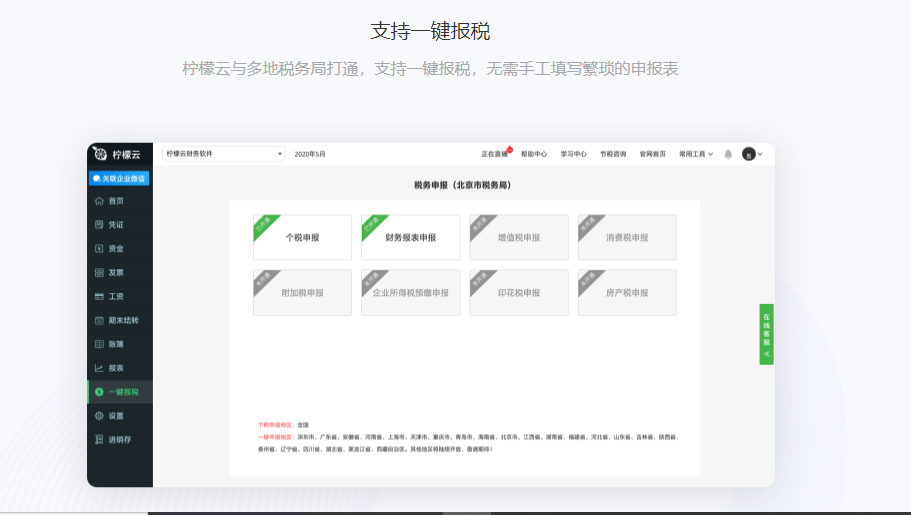Open the green 在线客服 side tab
Viewport: 911px width, 515px height.
pyautogui.click(x=766, y=334)
